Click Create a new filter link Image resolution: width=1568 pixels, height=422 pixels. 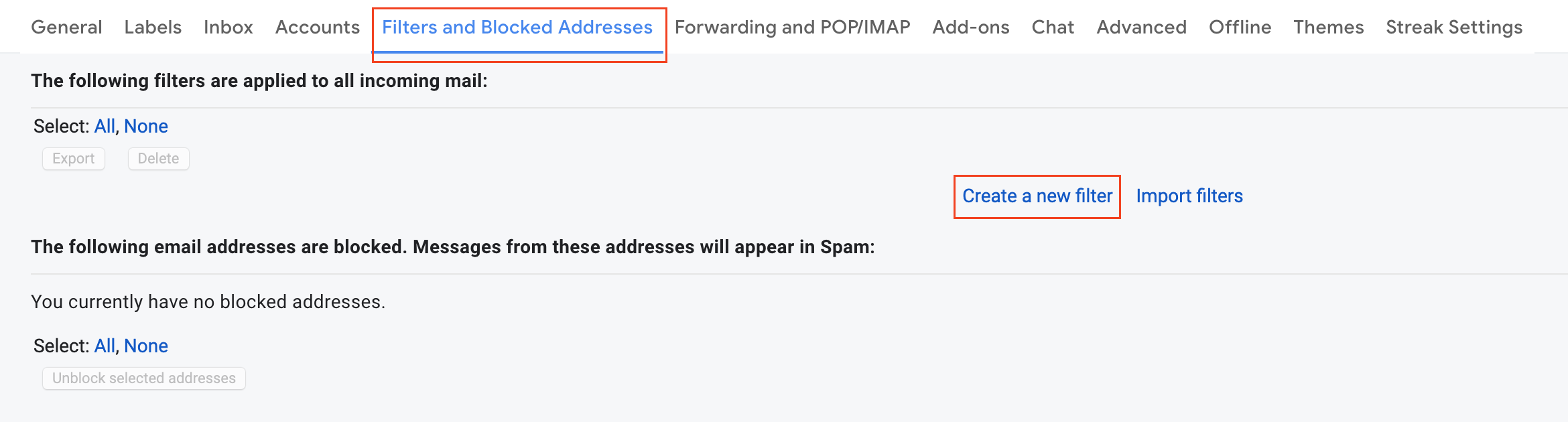[x=1037, y=196]
